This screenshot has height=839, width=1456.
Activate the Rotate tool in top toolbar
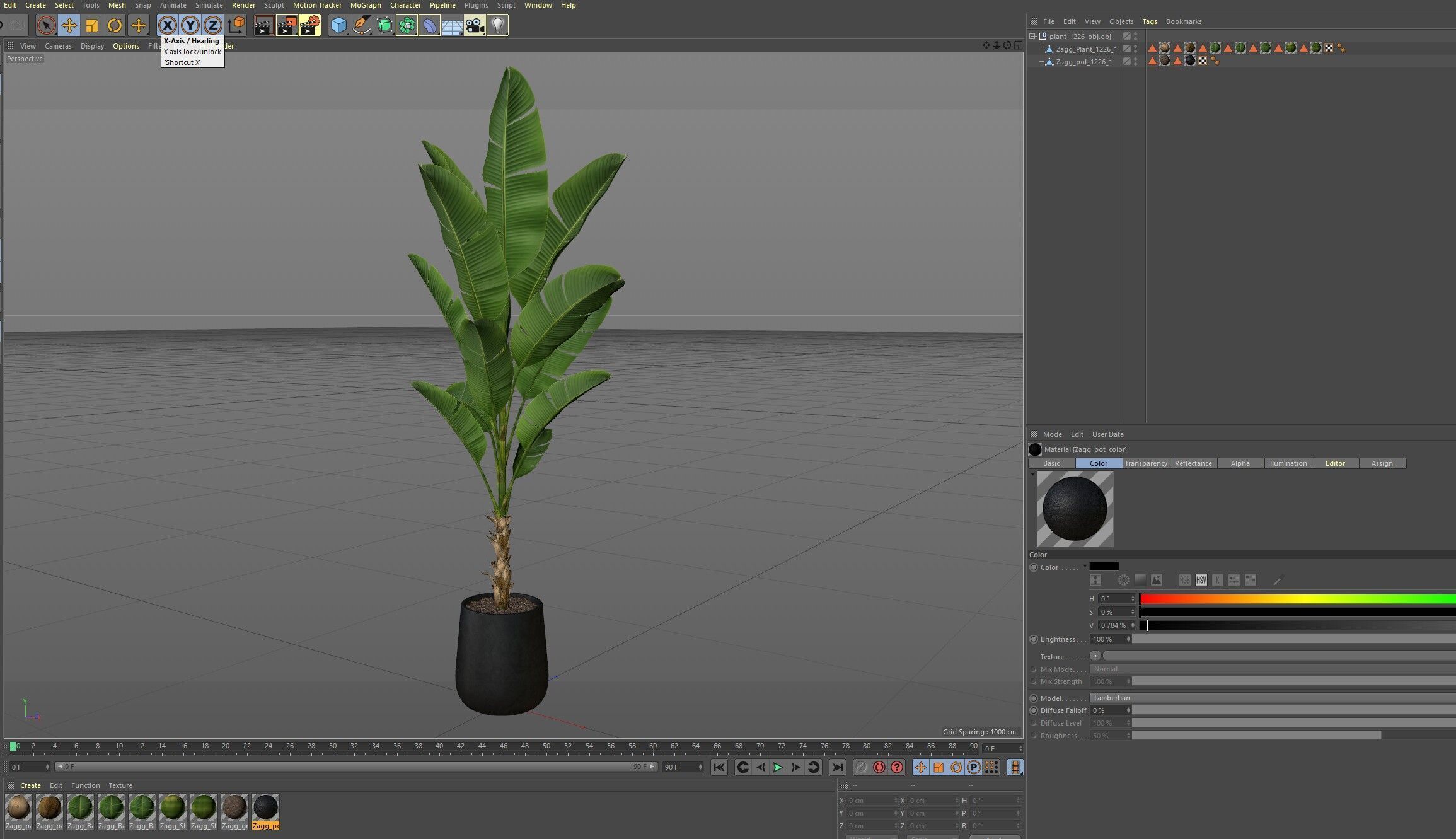tap(115, 26)
